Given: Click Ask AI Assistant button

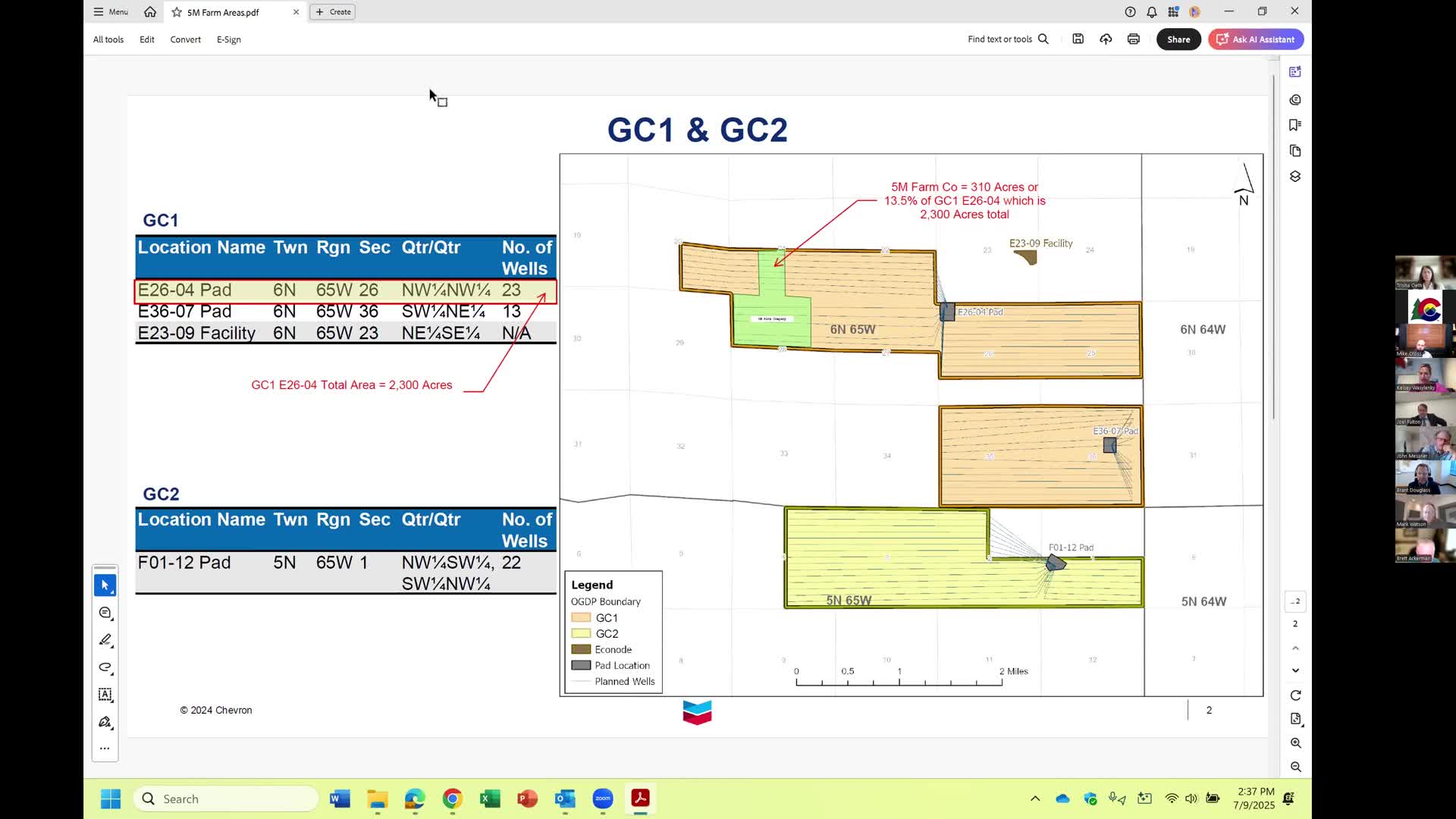Looking at the screenshot, I should (x=1256, y=39).
